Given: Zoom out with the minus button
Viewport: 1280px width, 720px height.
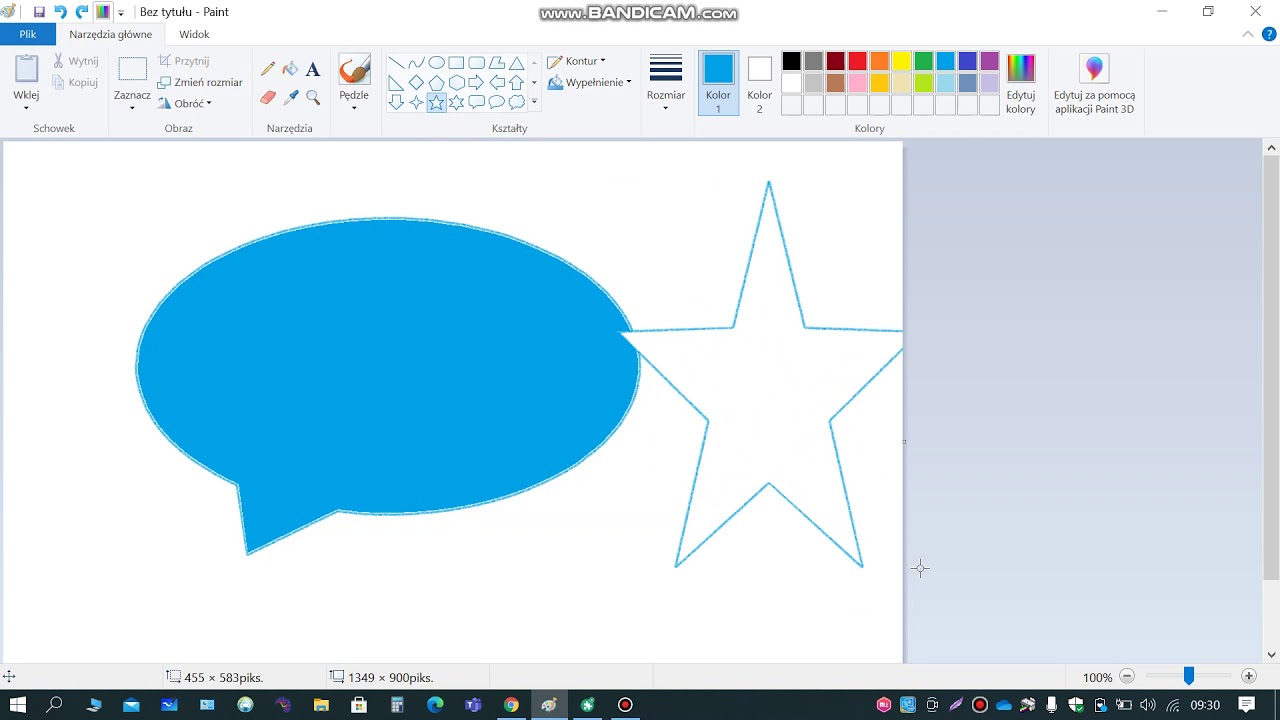Looking at the screenshot, I should (x=1127, y=677).
